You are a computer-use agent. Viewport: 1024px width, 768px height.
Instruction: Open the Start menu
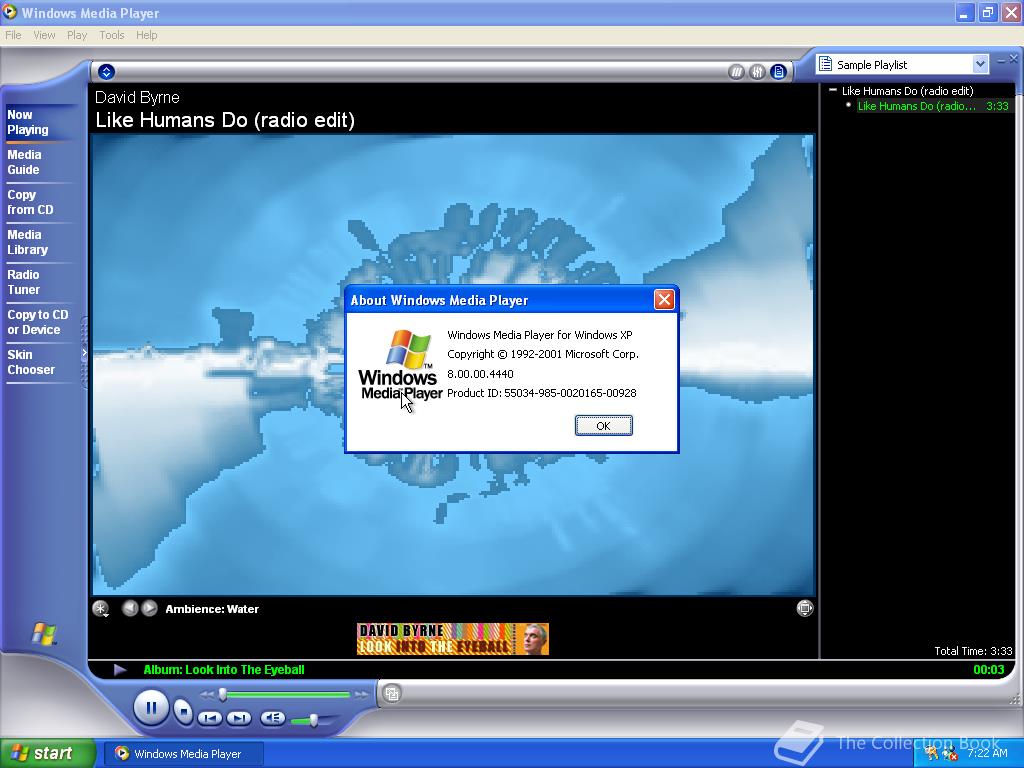48,753
